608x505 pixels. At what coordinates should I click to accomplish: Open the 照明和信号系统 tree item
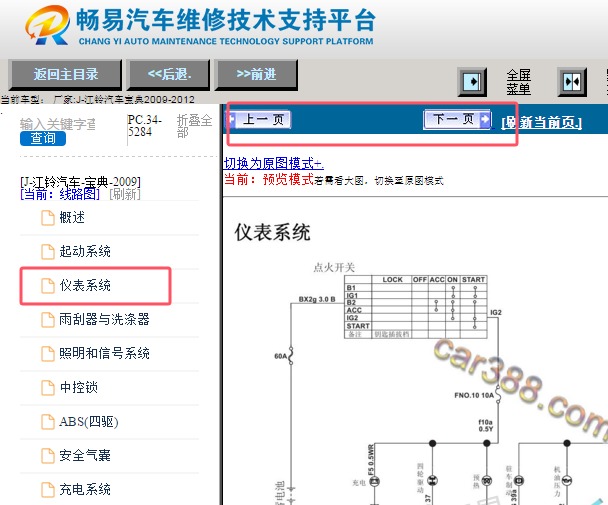coord(104,353)
